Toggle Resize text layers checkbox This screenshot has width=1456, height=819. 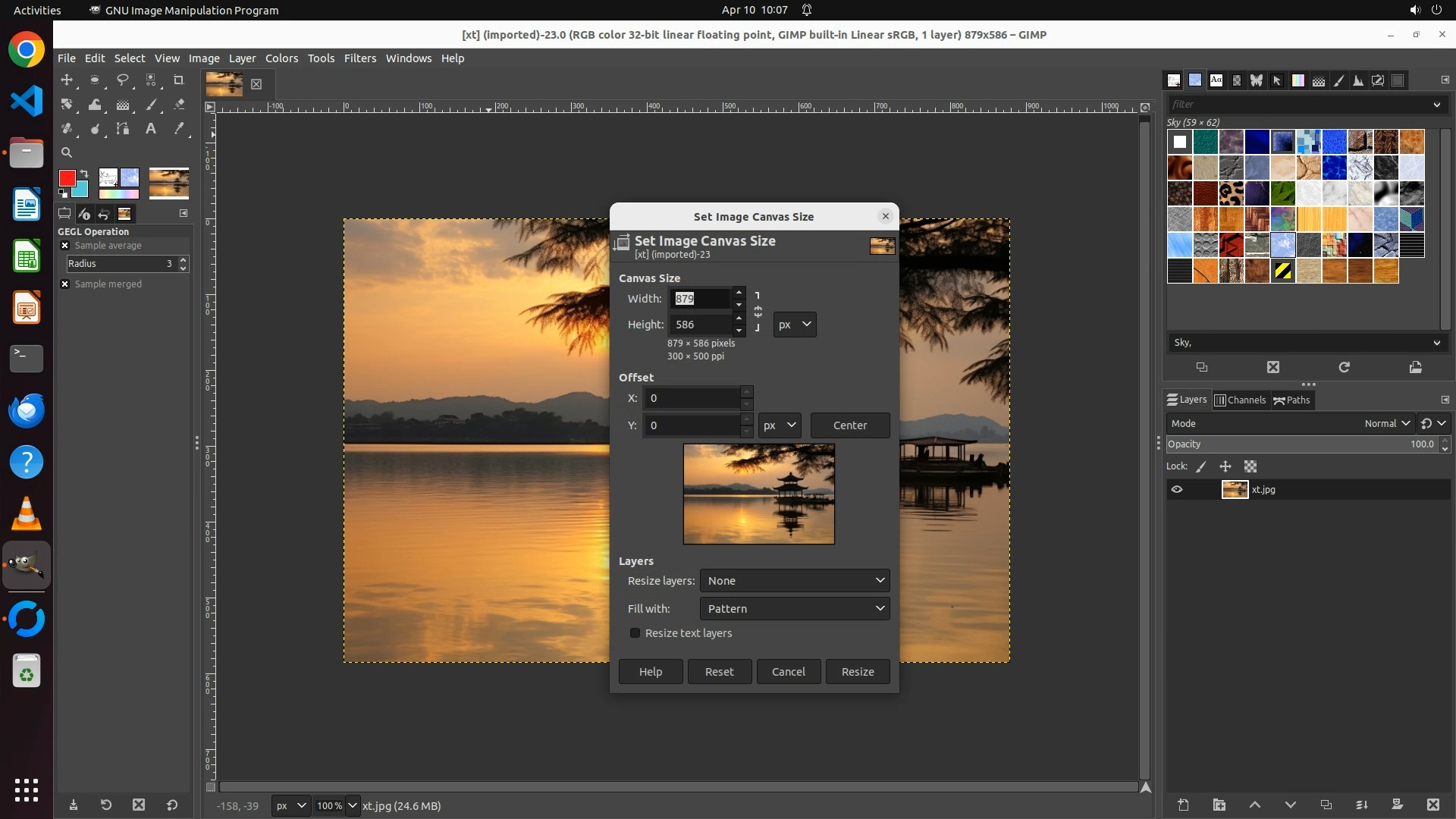tap(635, 632)
